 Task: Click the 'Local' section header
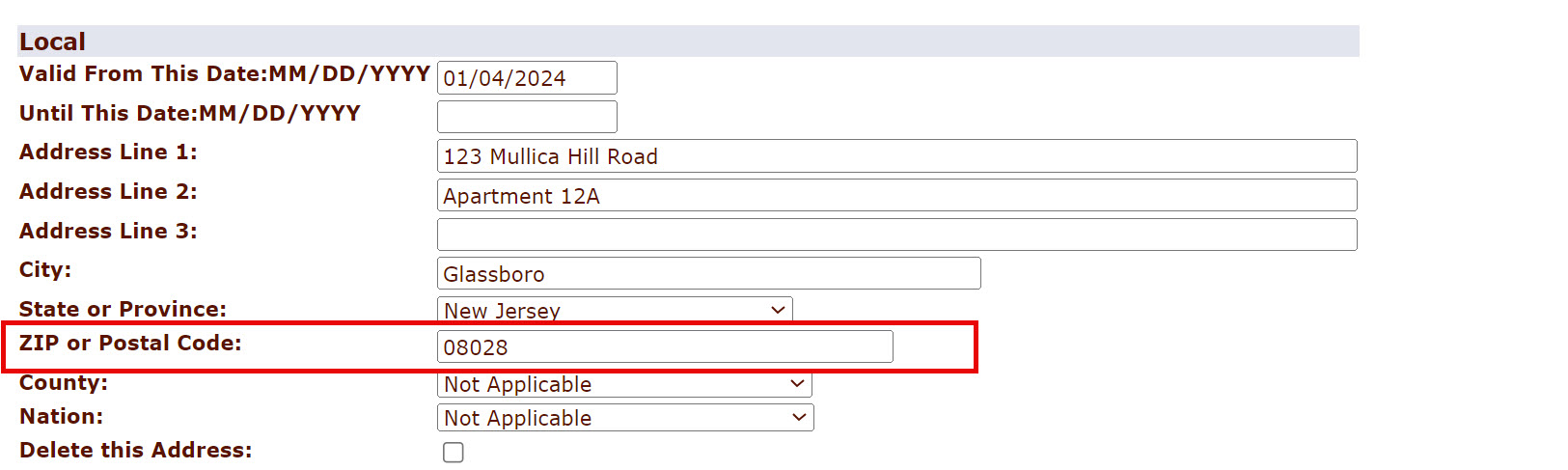(x=53, y=41)
